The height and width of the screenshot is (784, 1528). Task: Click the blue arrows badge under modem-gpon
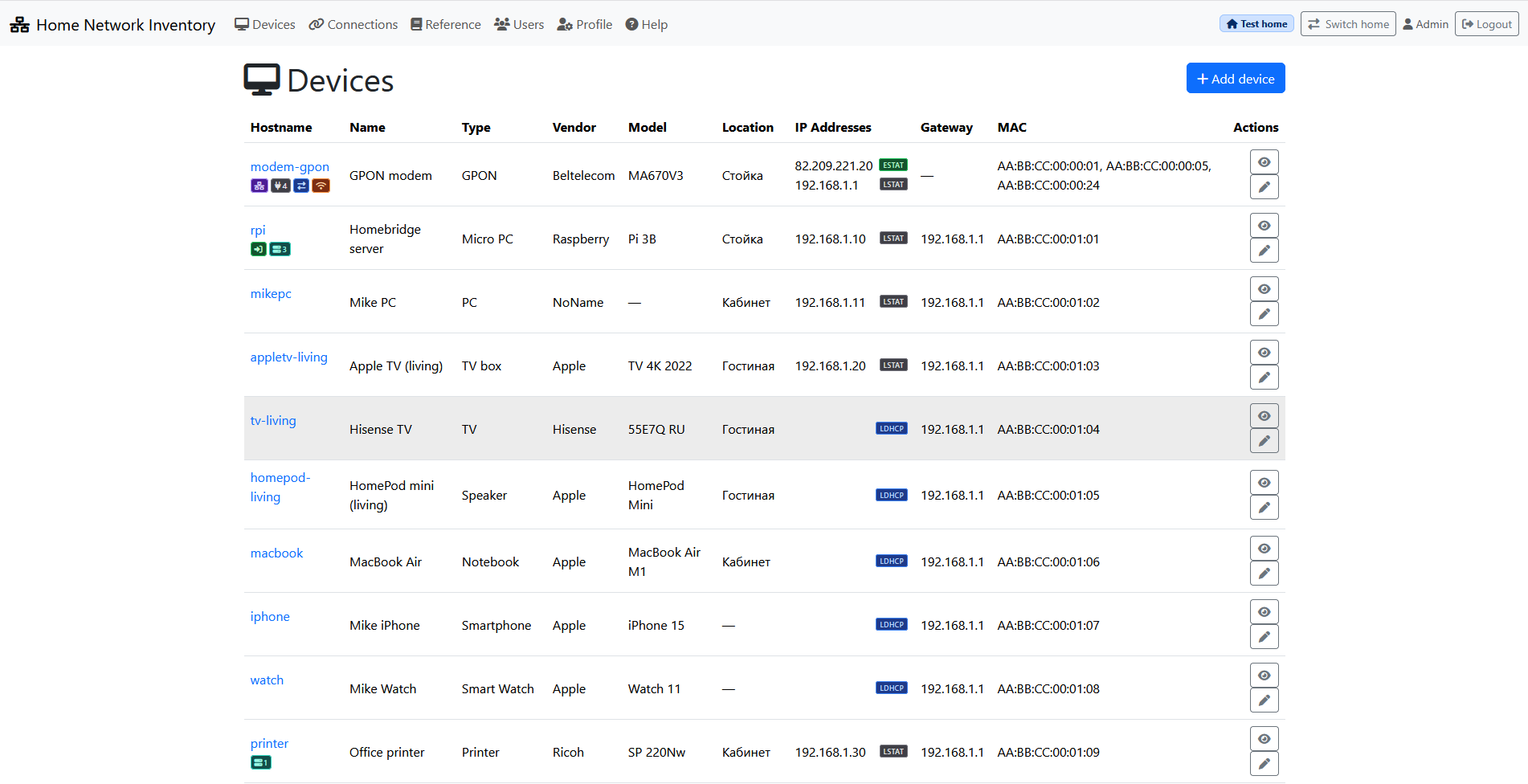[301, 186]
